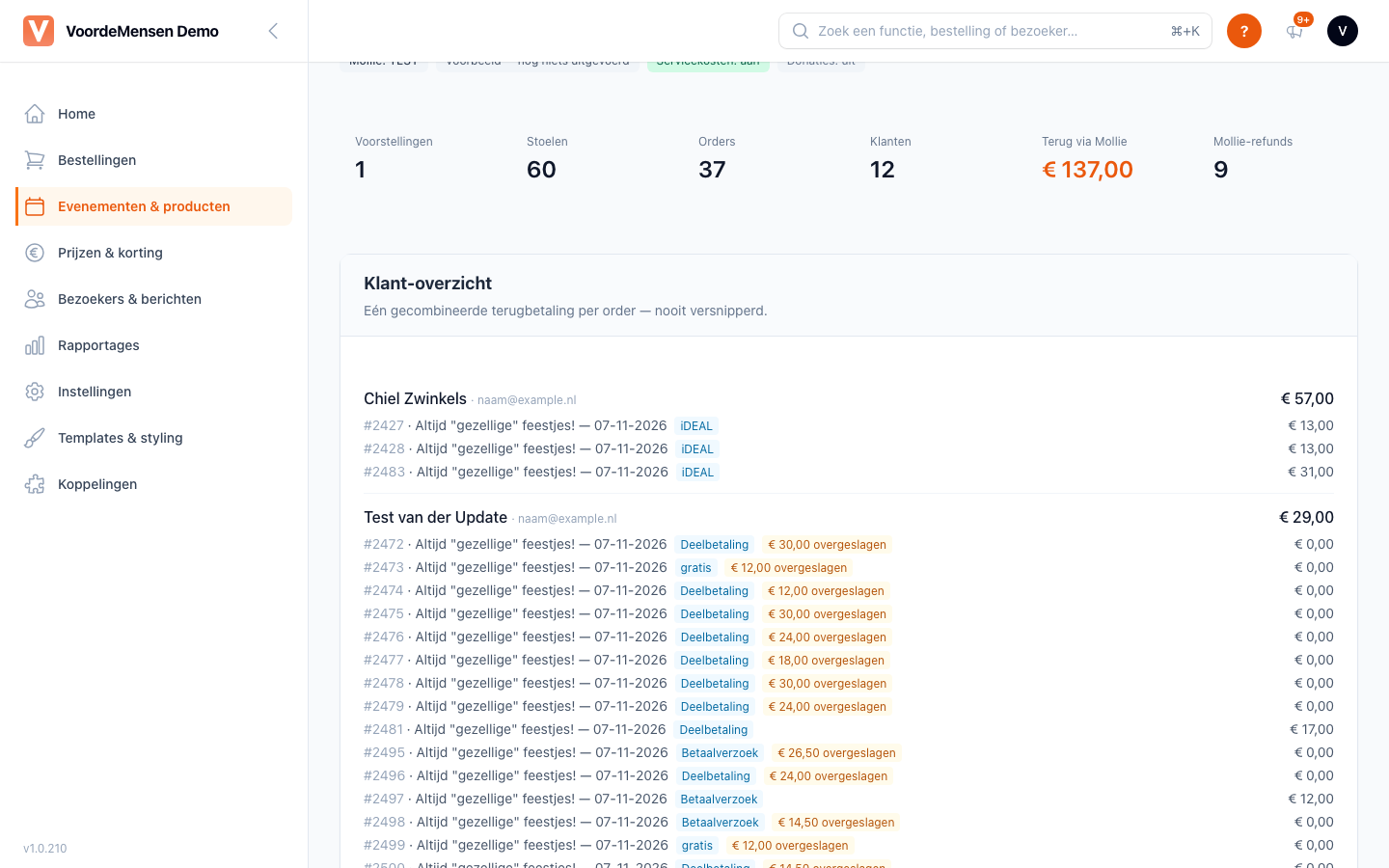Open the announcements megaphone icon

pyautogui.click(x=1294, y=31)
